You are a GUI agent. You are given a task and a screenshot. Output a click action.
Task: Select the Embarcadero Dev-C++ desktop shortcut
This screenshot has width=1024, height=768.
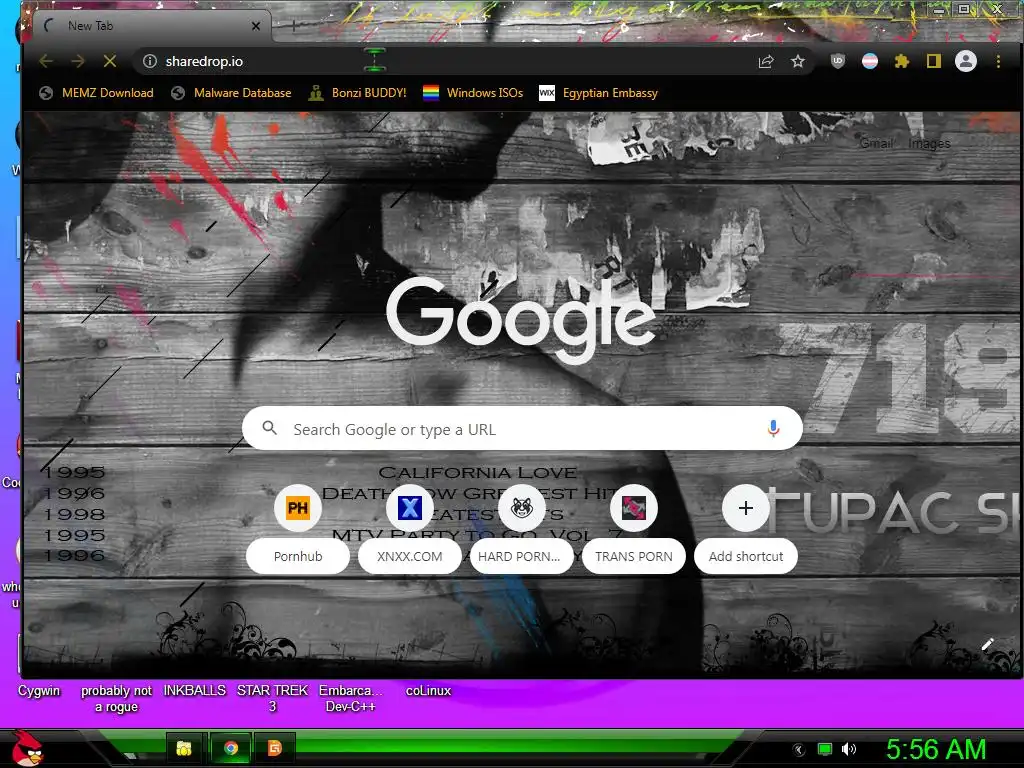click(x=351, y=698)
